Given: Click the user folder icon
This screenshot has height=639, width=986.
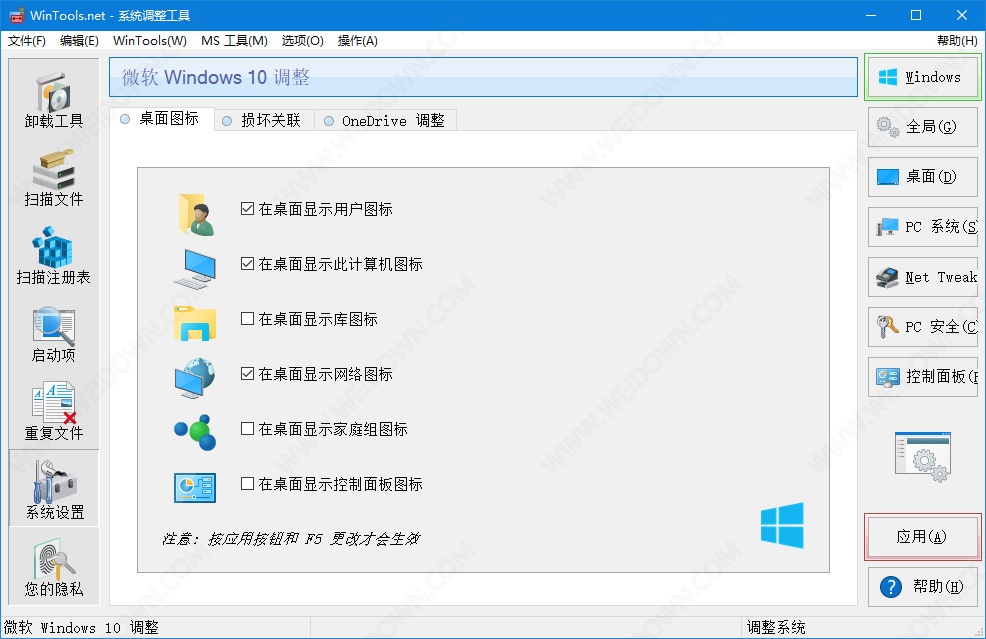Looking at the screenshot, I should 196,214.
